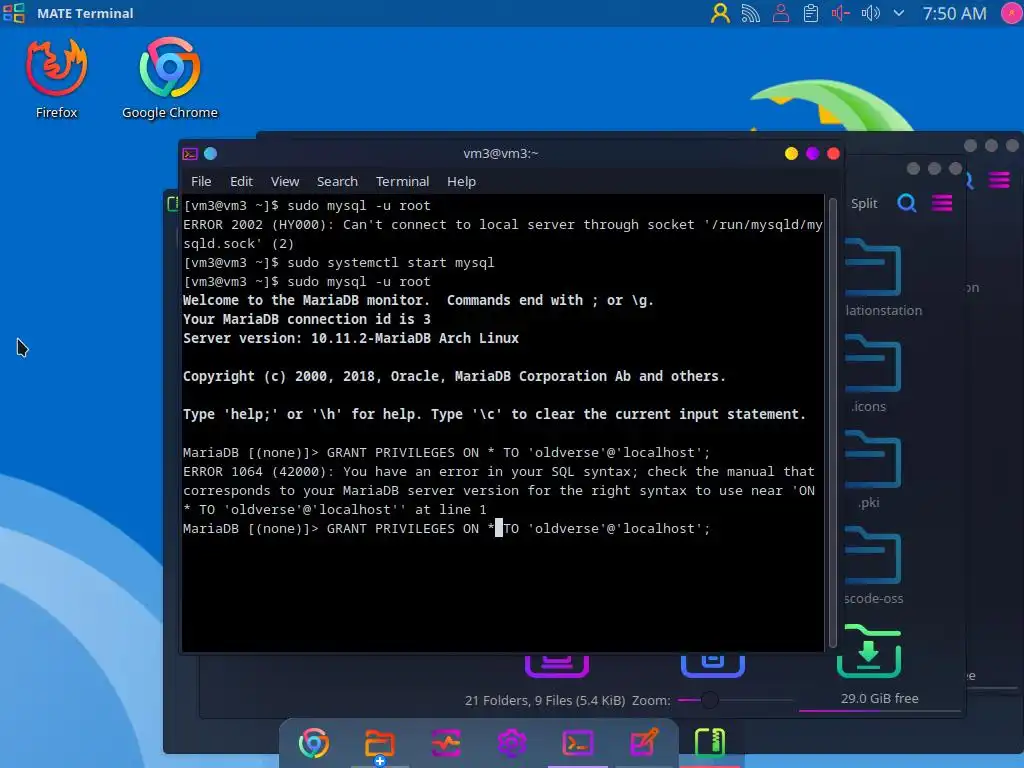Screen dimensions: 1024x768
Task: Expand the hidden tray icons chevron
Action: 899,13
